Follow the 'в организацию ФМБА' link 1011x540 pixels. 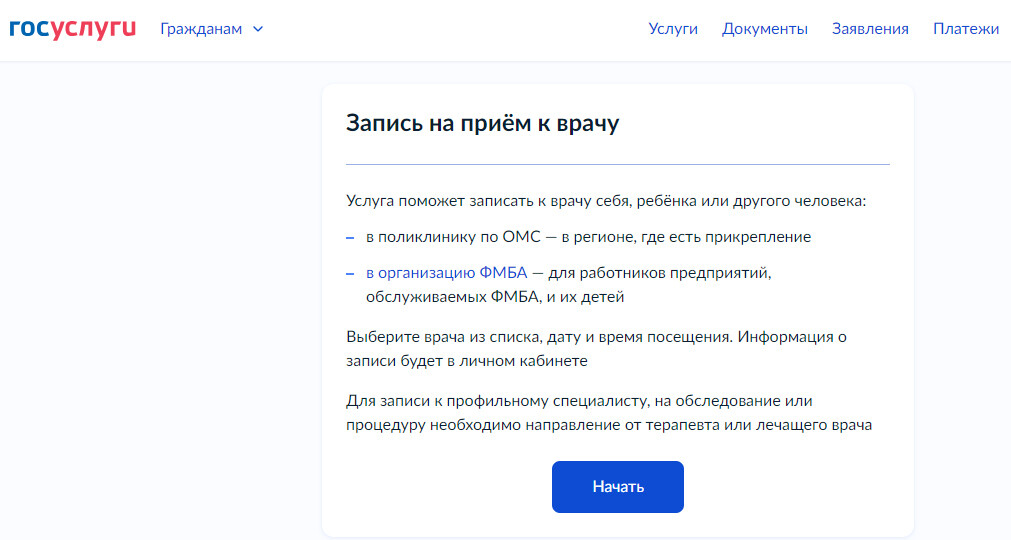446,272
